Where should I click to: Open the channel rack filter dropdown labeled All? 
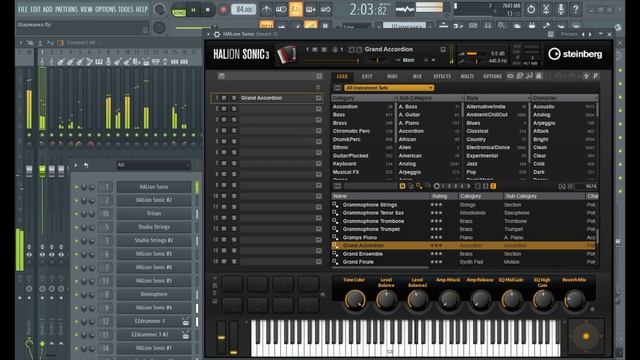coord(153,165)
